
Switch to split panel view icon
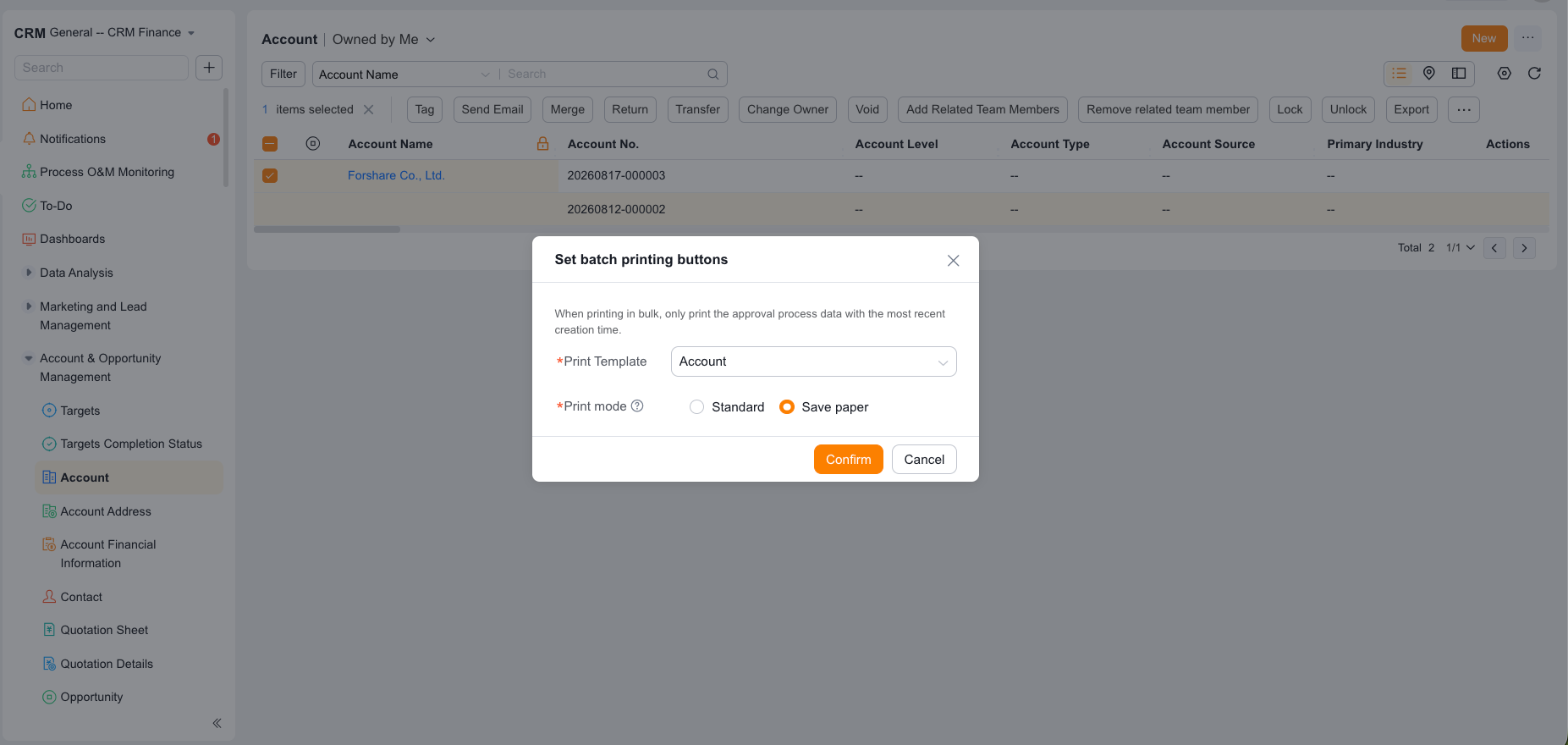click(1459, 74)
